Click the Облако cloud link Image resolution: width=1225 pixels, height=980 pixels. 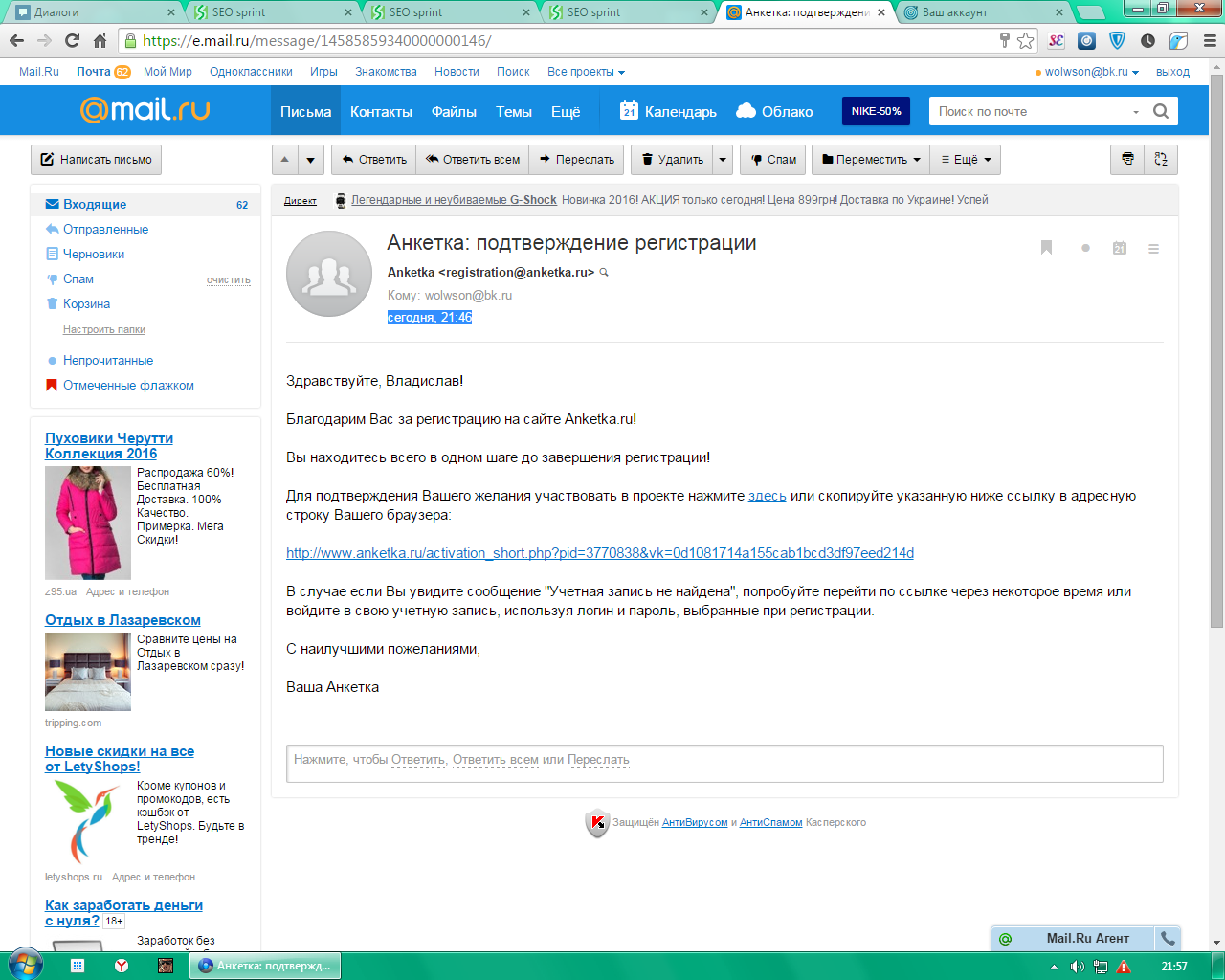(x=774, y=111)
